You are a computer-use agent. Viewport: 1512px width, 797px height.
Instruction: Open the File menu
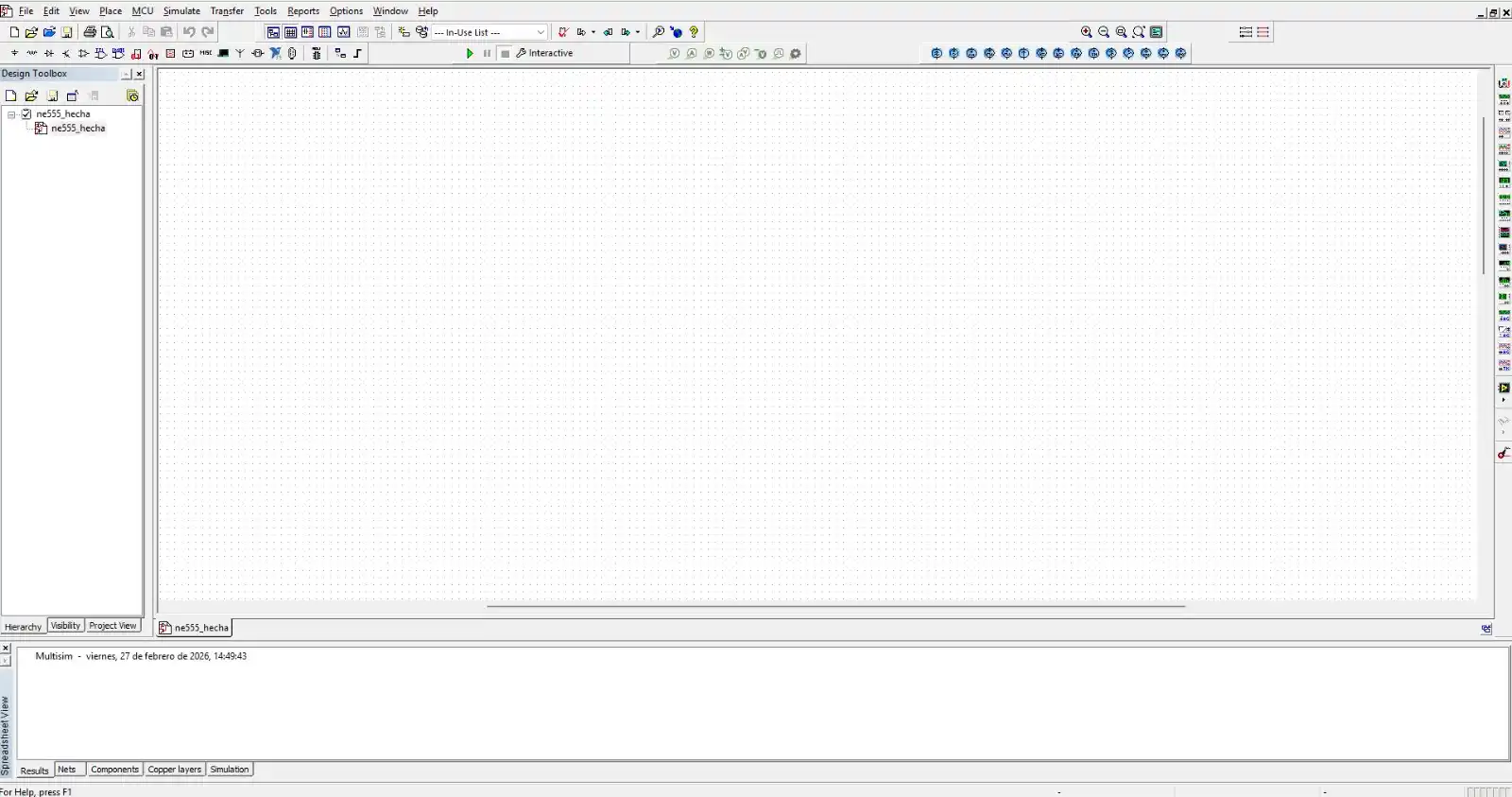pos(26,11)
